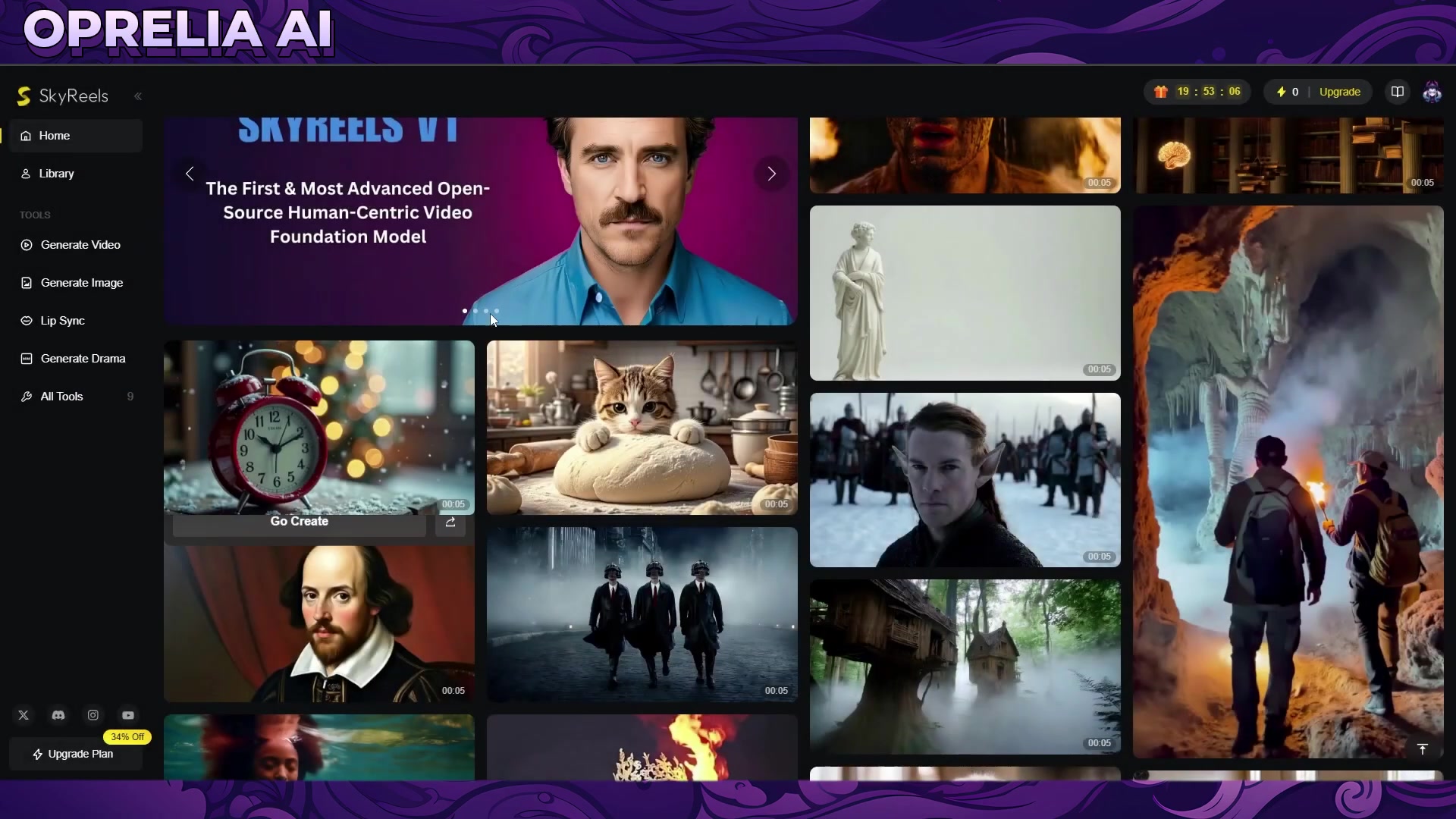Go to previous banner slide

click(x=190, y=174)
